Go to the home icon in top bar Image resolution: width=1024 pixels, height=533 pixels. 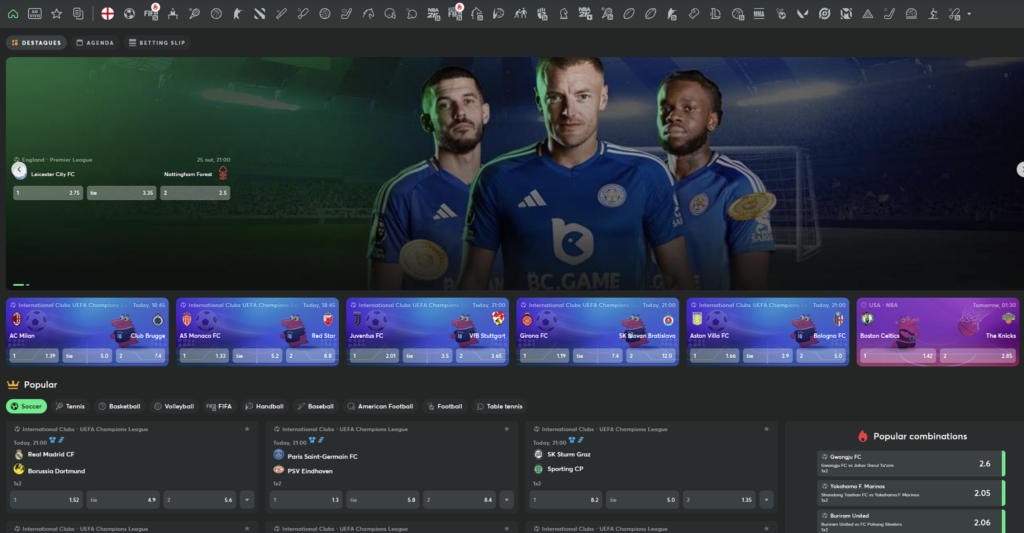(13, 14)
